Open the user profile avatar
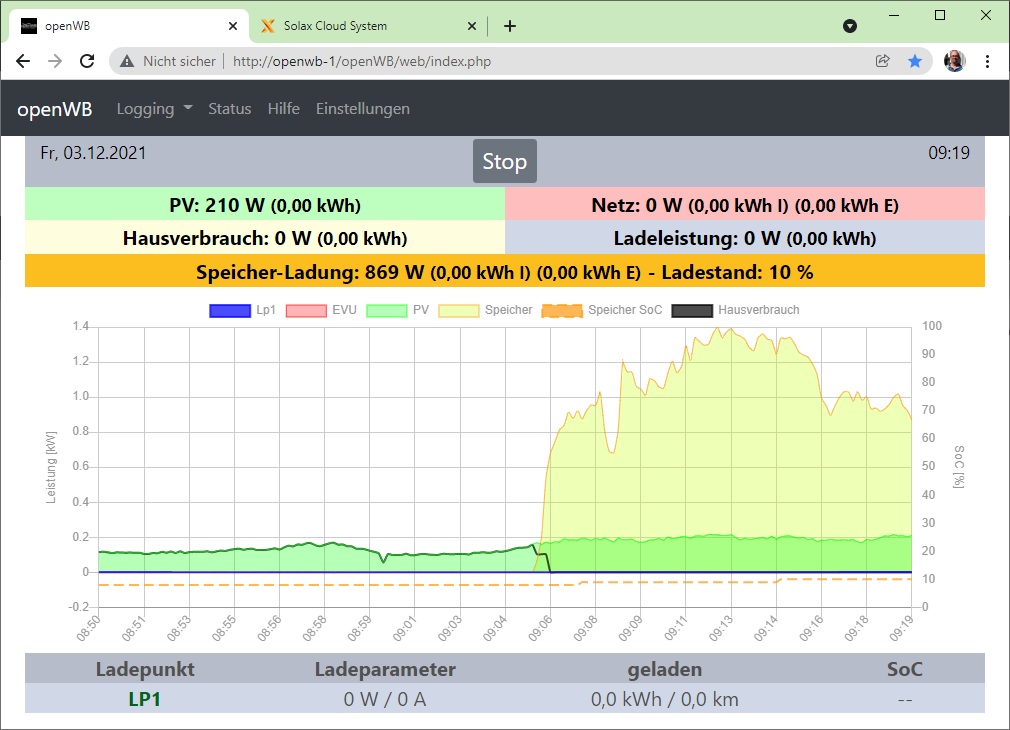This screenshot has width=1010, height=730. pyautogui.click(x=954, y=61)
